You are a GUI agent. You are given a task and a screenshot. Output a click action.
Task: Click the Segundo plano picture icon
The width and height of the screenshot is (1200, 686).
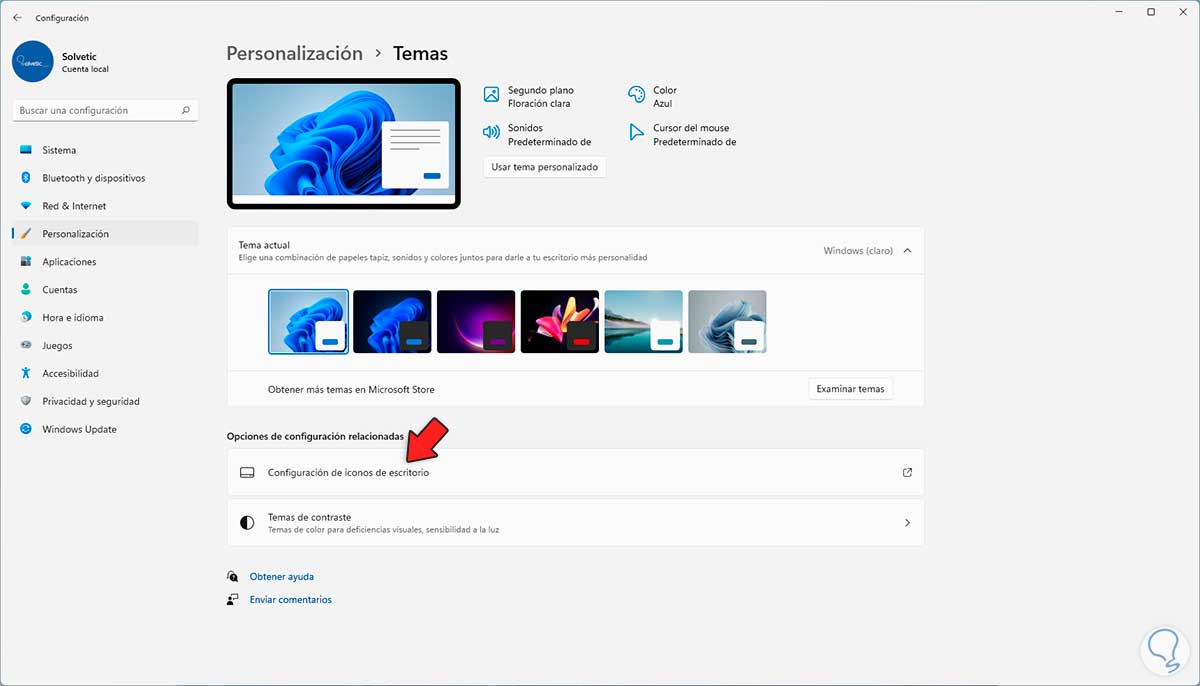click(x=491, y=95)
